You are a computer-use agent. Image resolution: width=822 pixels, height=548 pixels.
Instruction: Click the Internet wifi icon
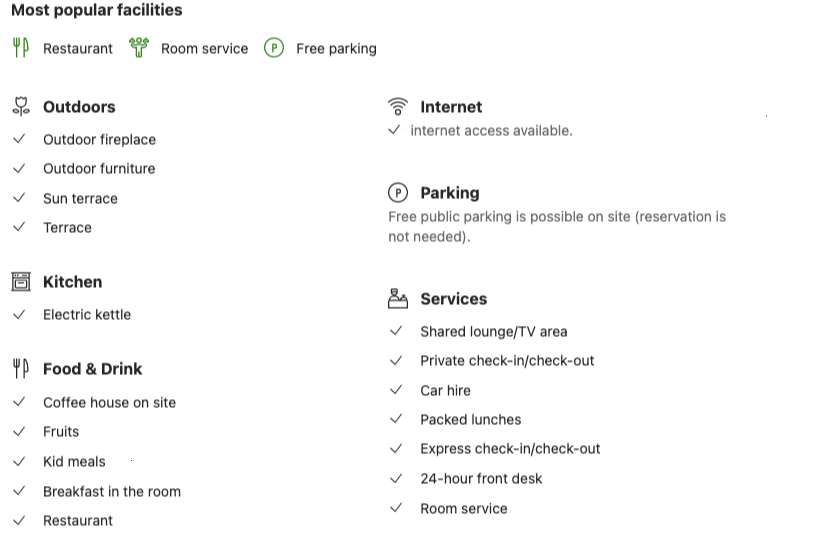click(398, 106)
